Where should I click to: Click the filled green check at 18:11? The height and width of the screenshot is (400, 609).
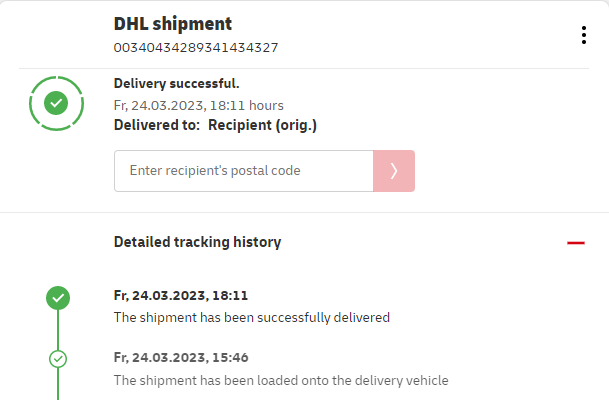tap(58, 297)
